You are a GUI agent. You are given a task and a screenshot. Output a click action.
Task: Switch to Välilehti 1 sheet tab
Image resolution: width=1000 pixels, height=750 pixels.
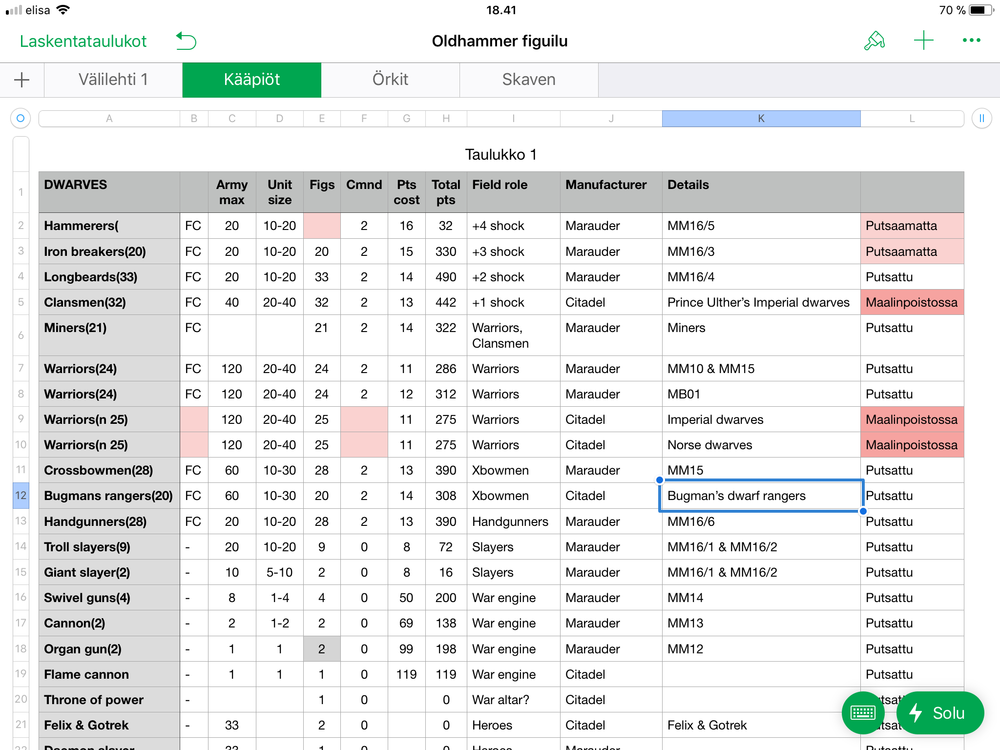click(x=113, y=80)
